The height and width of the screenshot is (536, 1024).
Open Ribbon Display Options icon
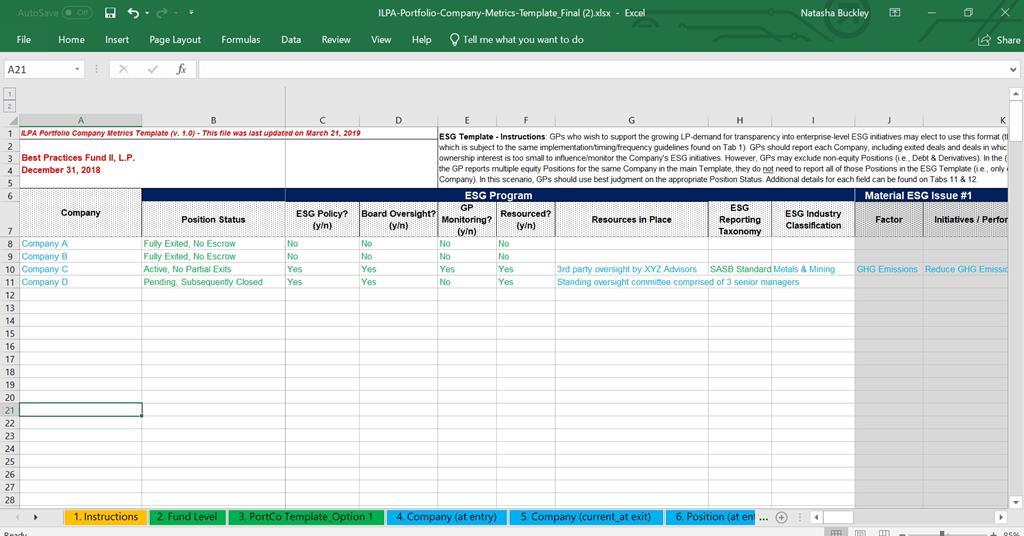click(x=895, y=12)
